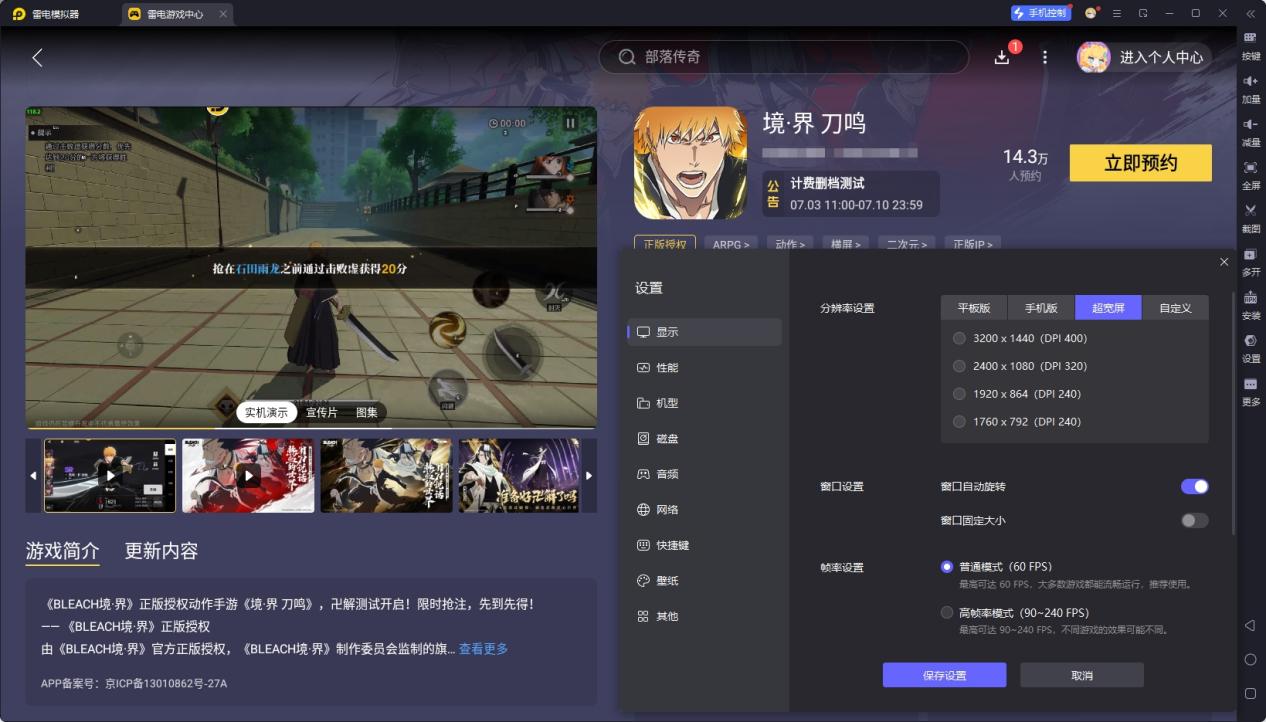
Task: Open 设置 from the right sidebar
Action: click(1250, 346)
